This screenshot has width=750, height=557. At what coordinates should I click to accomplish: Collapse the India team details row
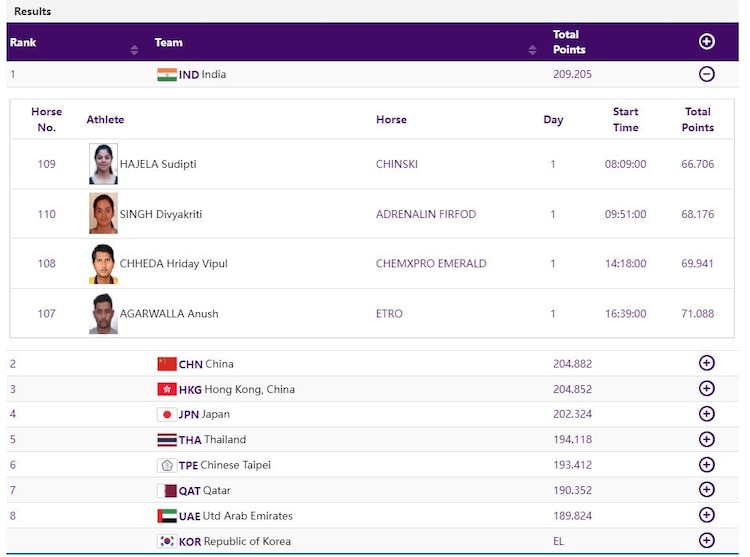tap(706, 74)
